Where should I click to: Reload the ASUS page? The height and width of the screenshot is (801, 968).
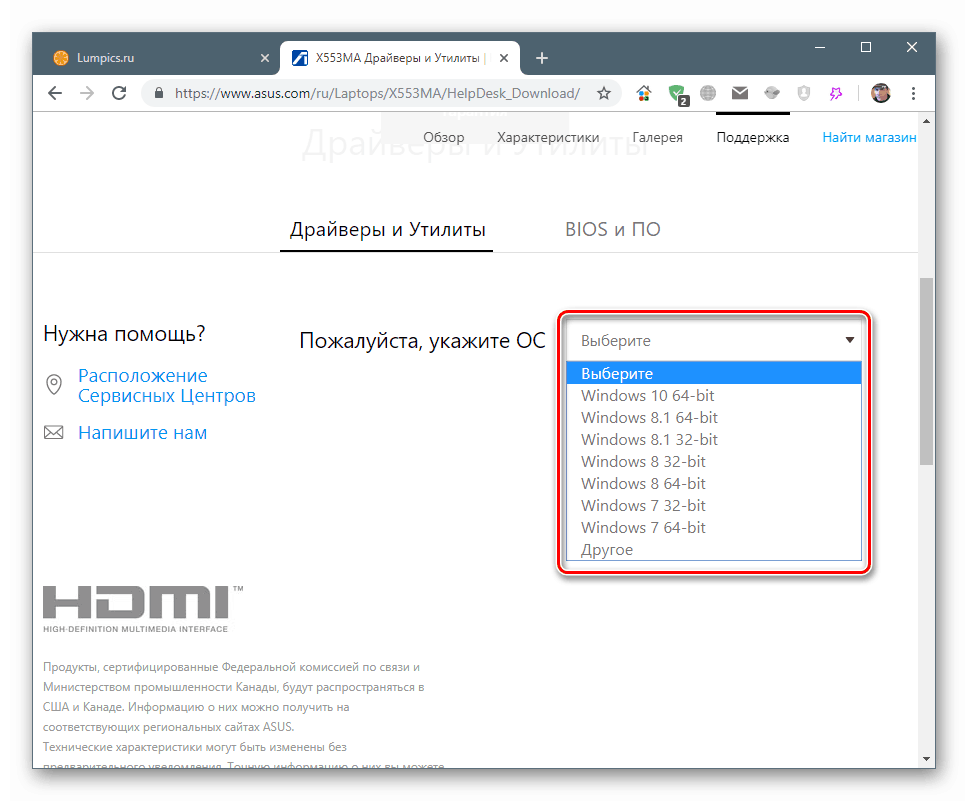(119, 93)
